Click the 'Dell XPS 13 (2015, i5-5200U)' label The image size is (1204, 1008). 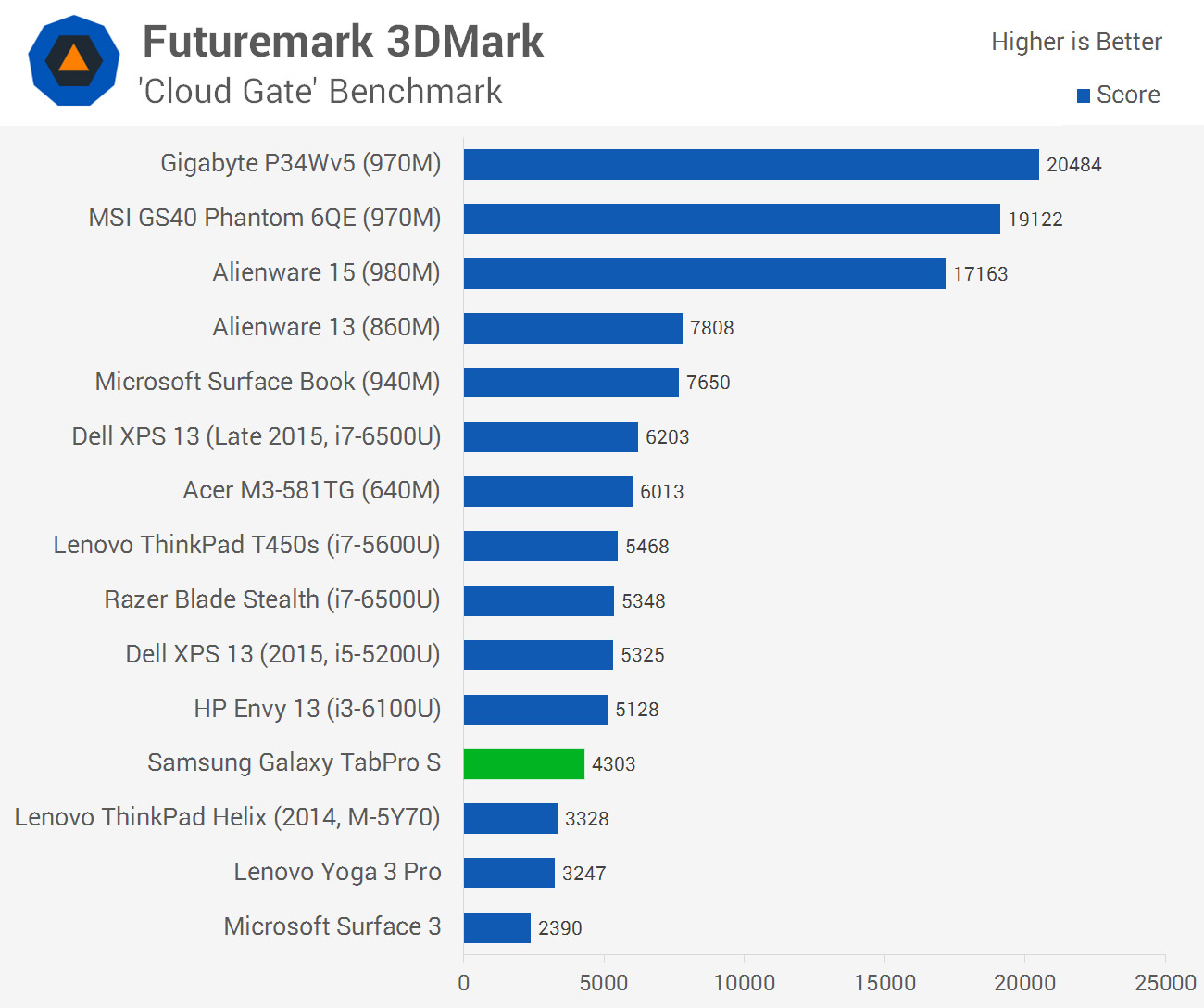pyautogui.click(x=283, y=654)
